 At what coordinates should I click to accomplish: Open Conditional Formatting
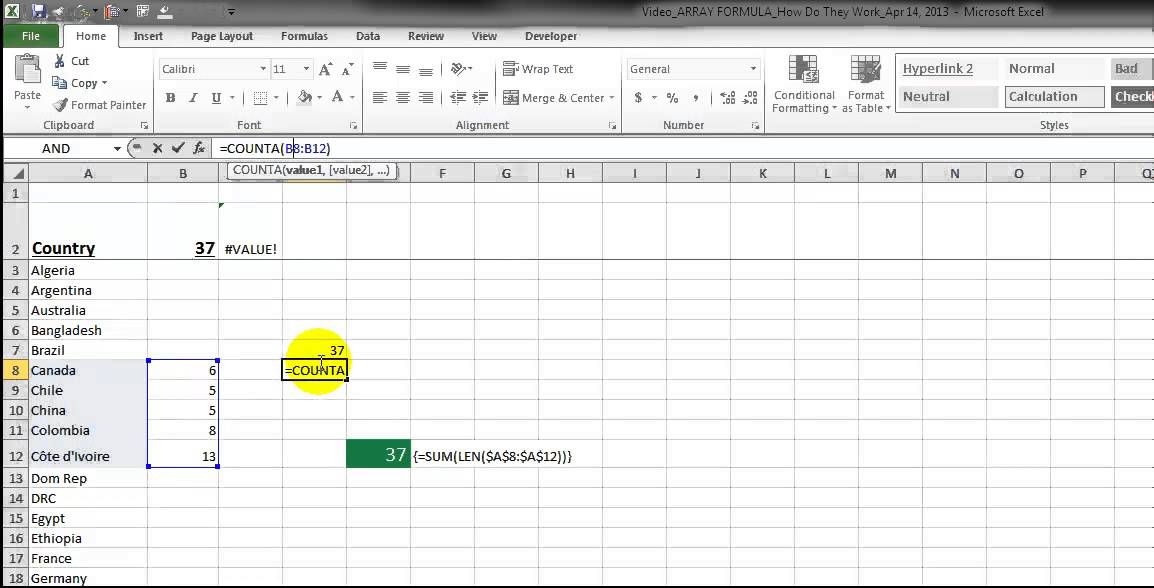[x=804, y=84]
